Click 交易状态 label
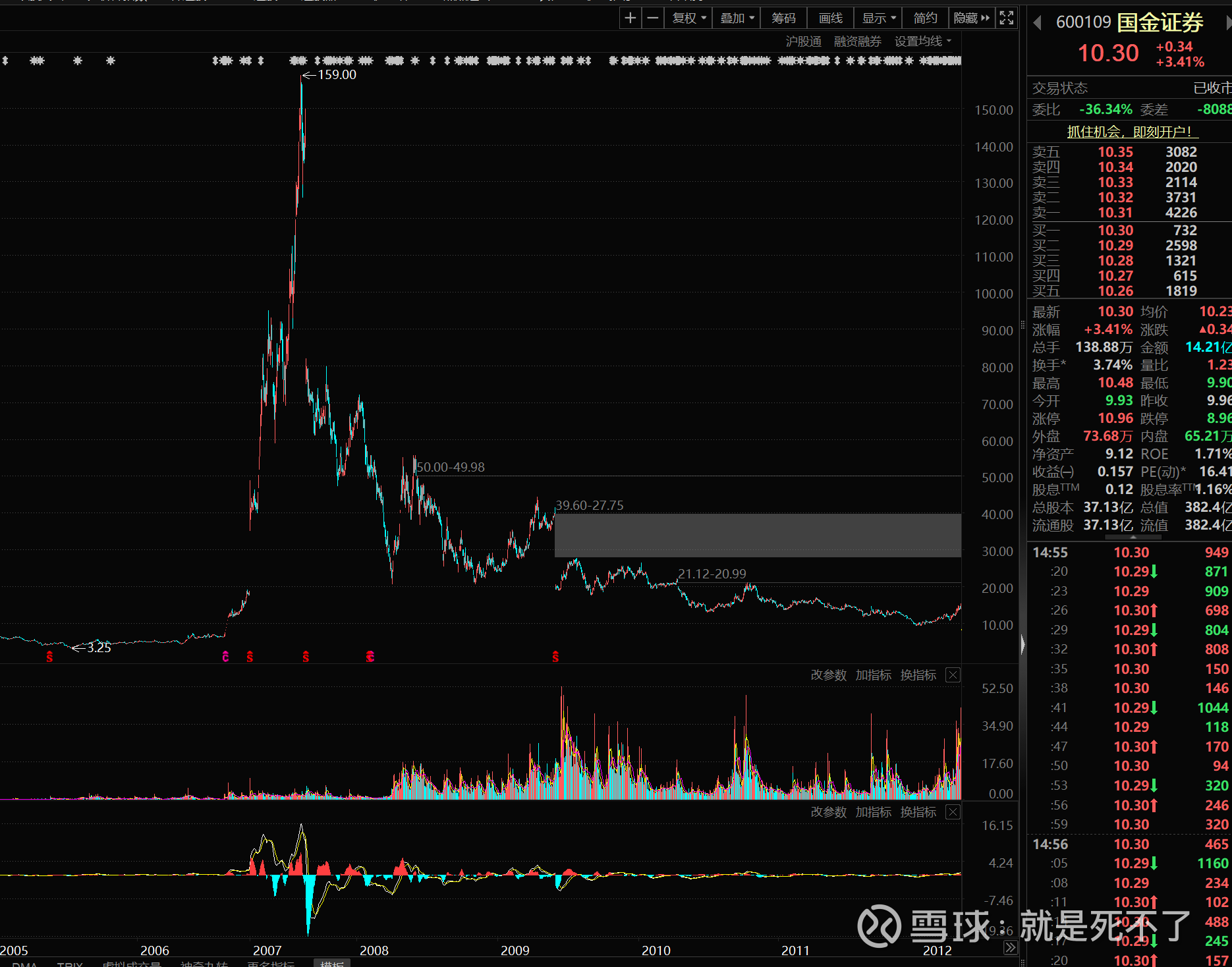1232x967 pixels. (x=1060, y=88)
